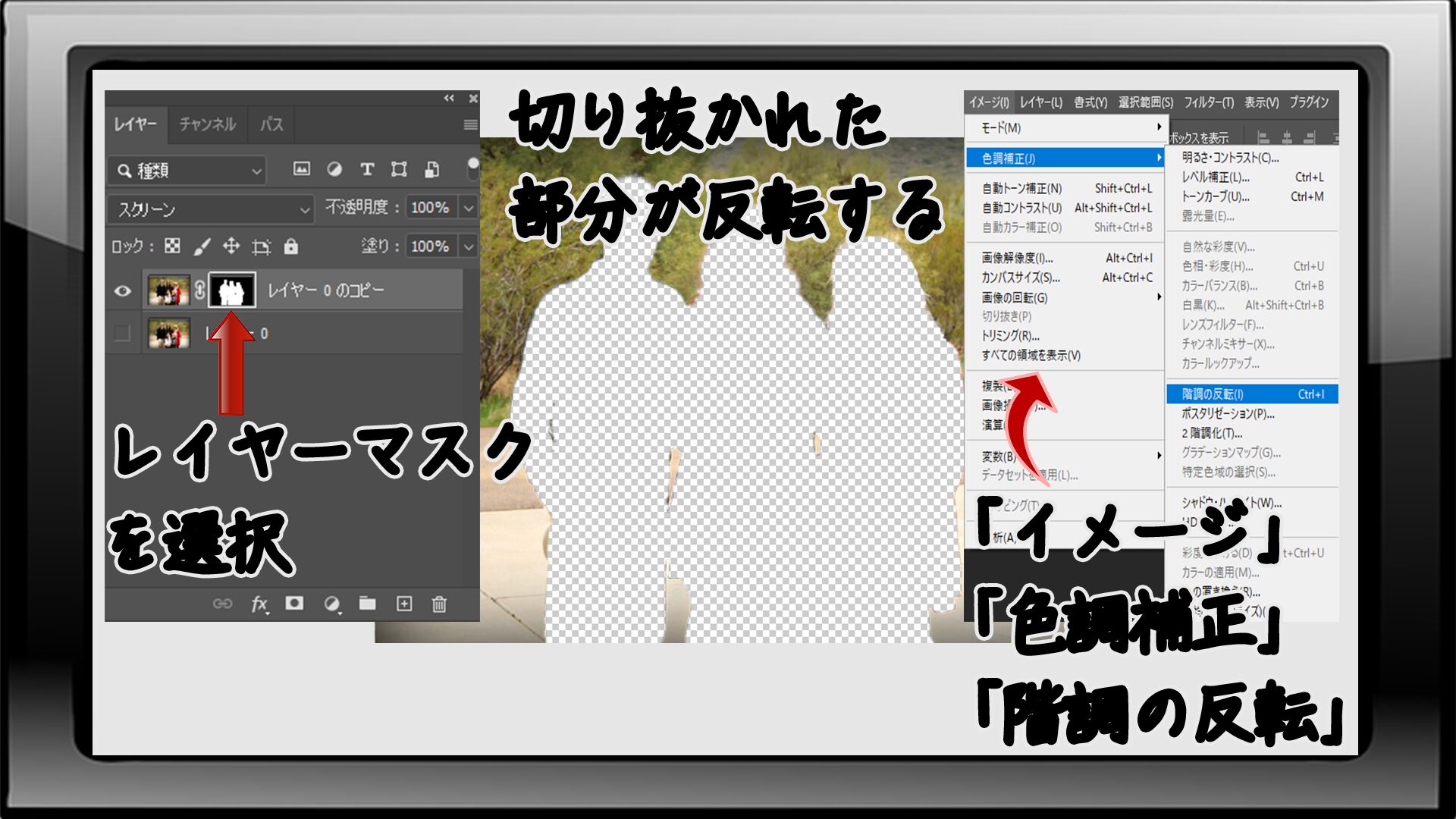Choose トーンカーブ(U)...
The image size is (1456, 819).
pos(1252,197)
